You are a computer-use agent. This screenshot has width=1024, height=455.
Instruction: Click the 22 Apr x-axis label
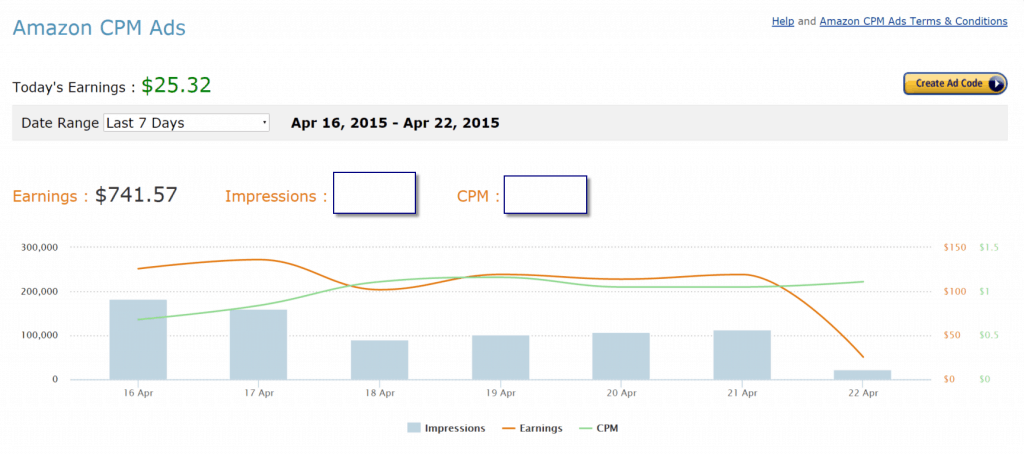coord(863,394)
